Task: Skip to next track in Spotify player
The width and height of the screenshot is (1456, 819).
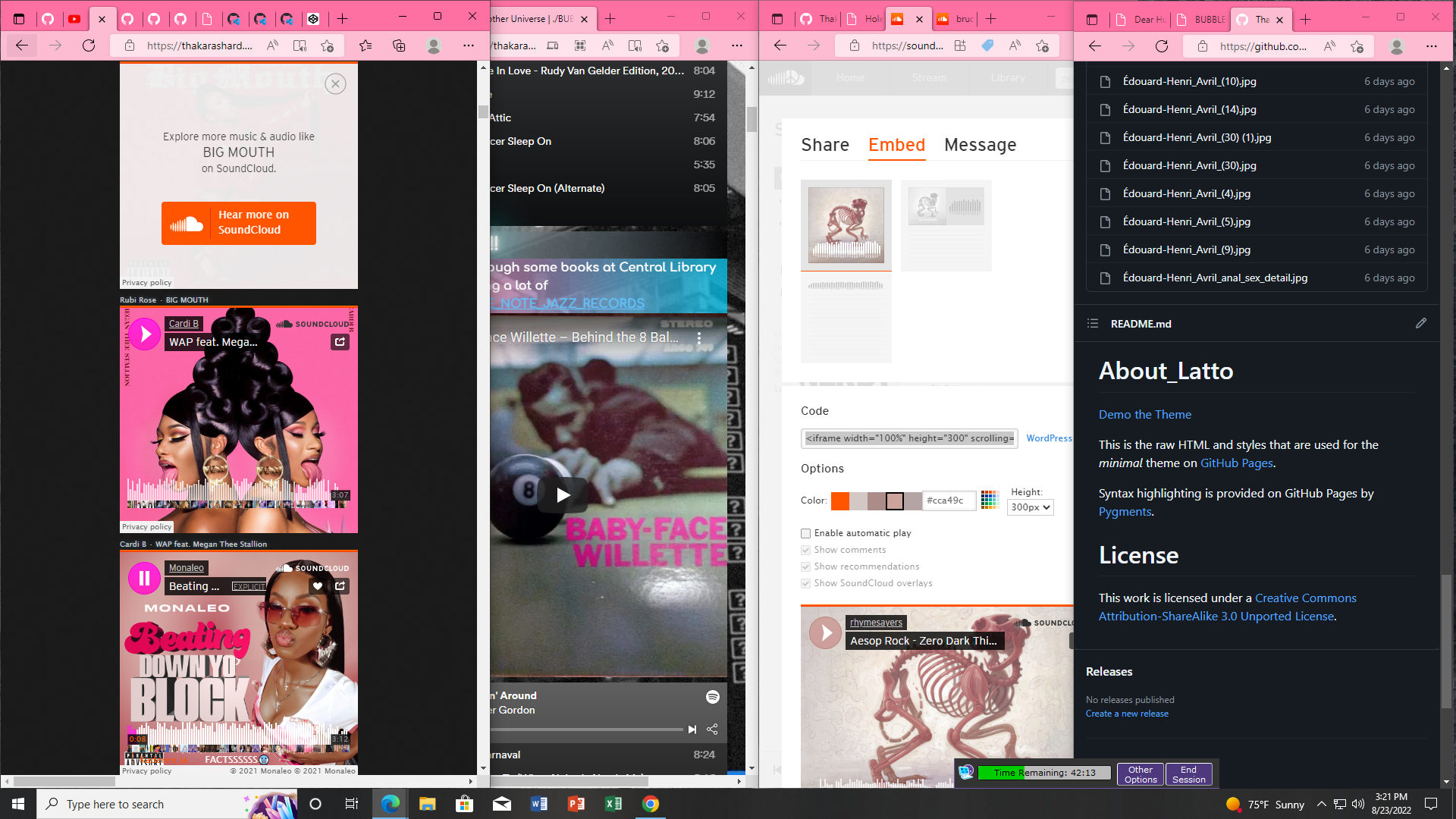Action: point(692,730)
